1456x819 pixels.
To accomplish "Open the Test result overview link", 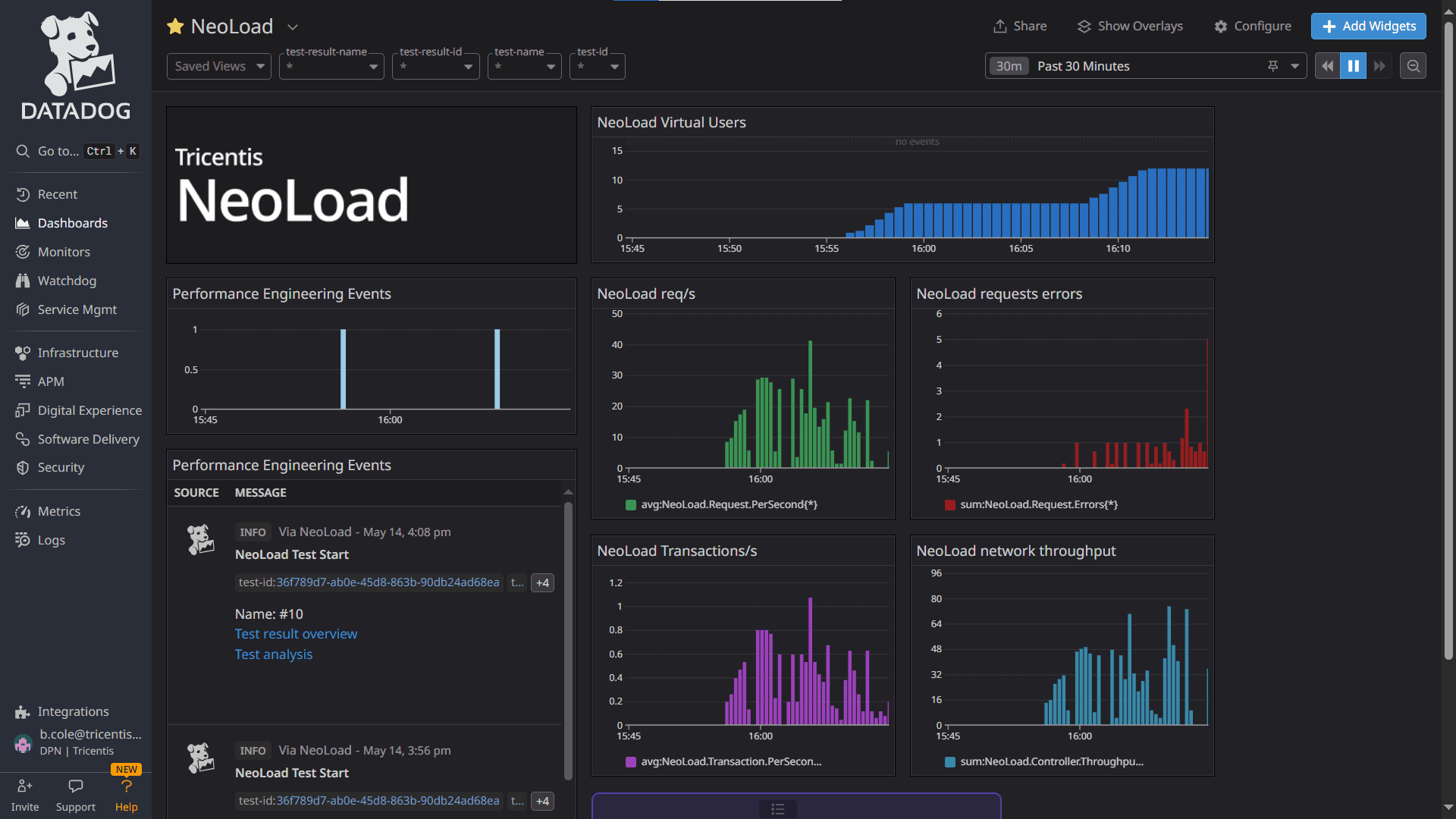I will [x=296, y=634].
